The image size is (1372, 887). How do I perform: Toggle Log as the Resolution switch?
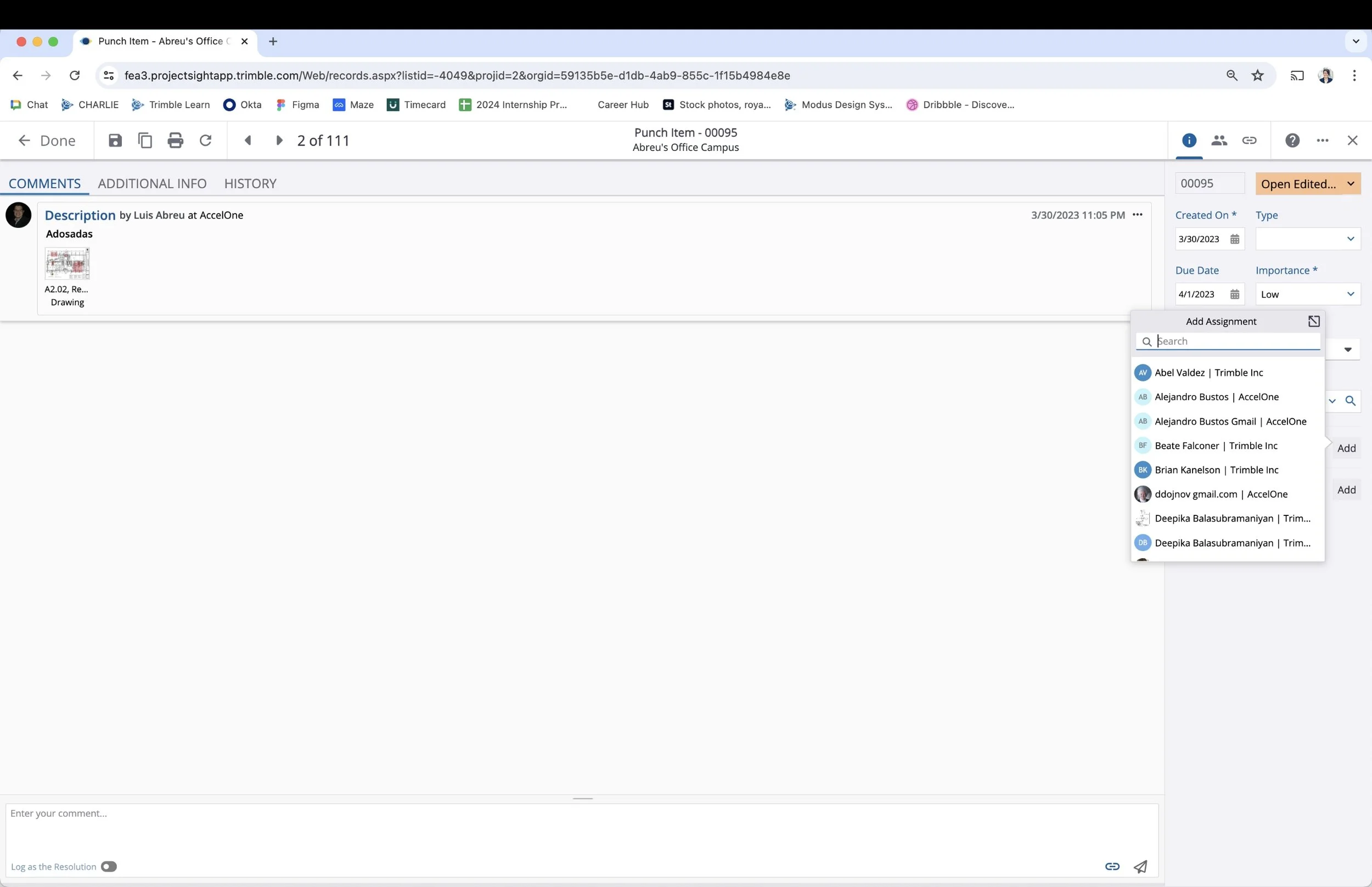coord(108,866)
